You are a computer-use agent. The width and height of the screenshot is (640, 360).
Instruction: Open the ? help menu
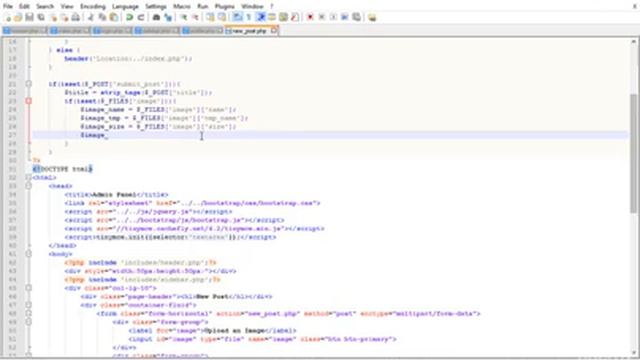pos(272,6)
